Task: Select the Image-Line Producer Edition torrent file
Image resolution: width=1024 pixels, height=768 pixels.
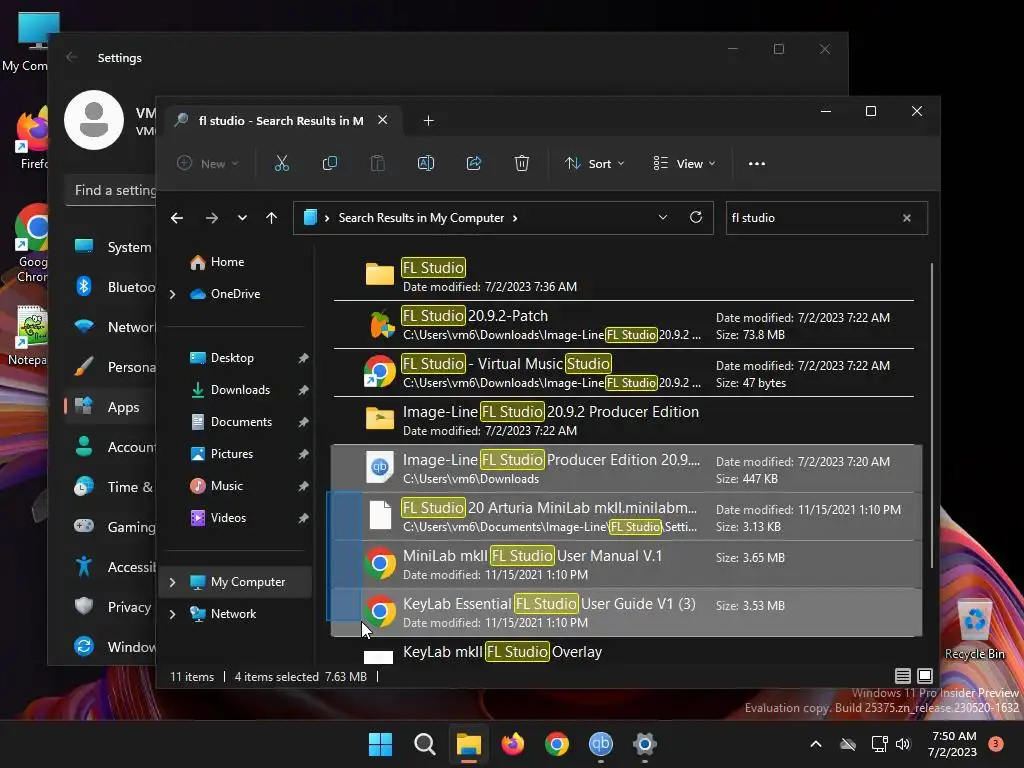Action: 626,468
